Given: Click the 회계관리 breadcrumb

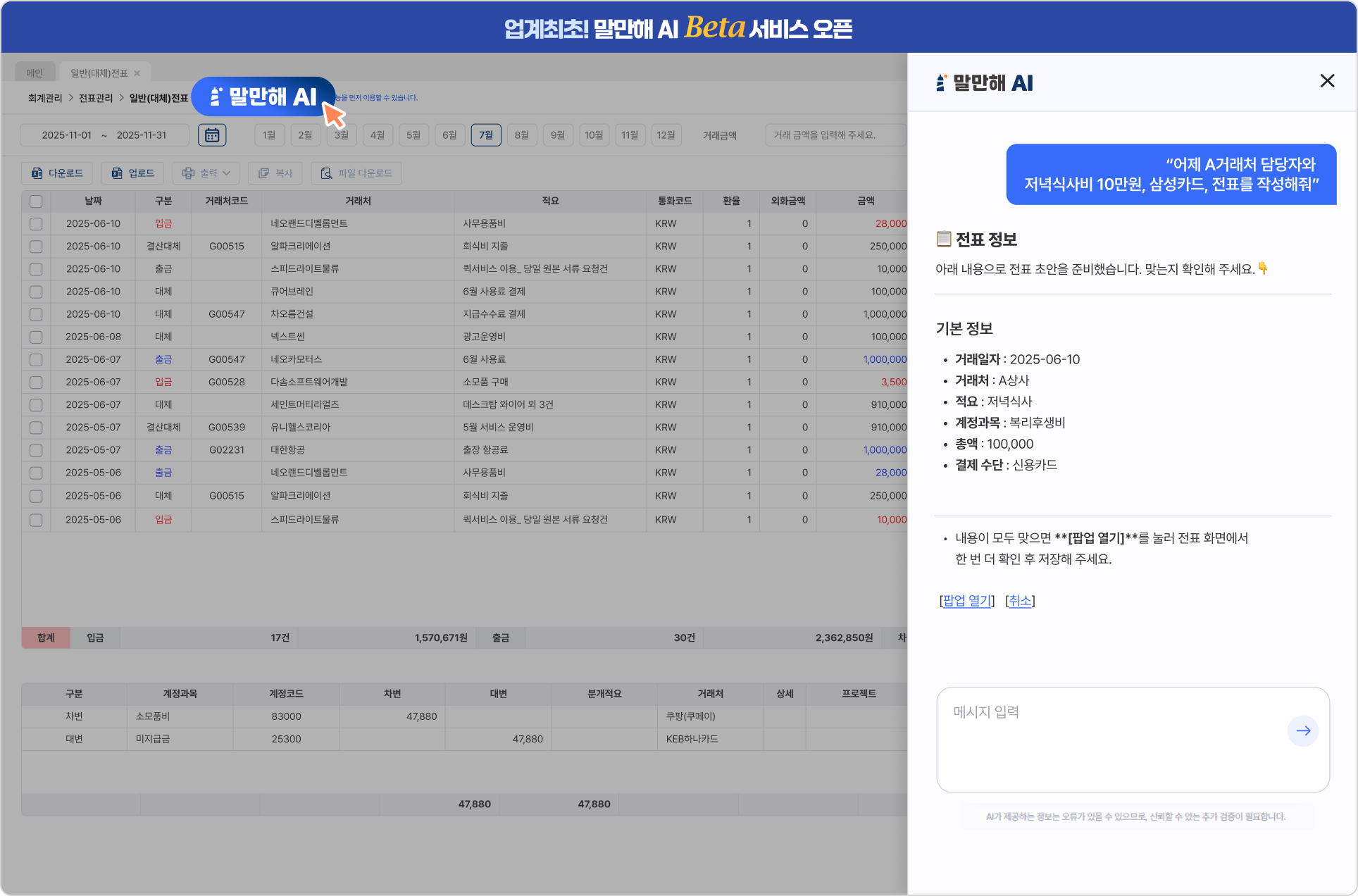Looking at the screenshot, I should click(x=45, y=98).
